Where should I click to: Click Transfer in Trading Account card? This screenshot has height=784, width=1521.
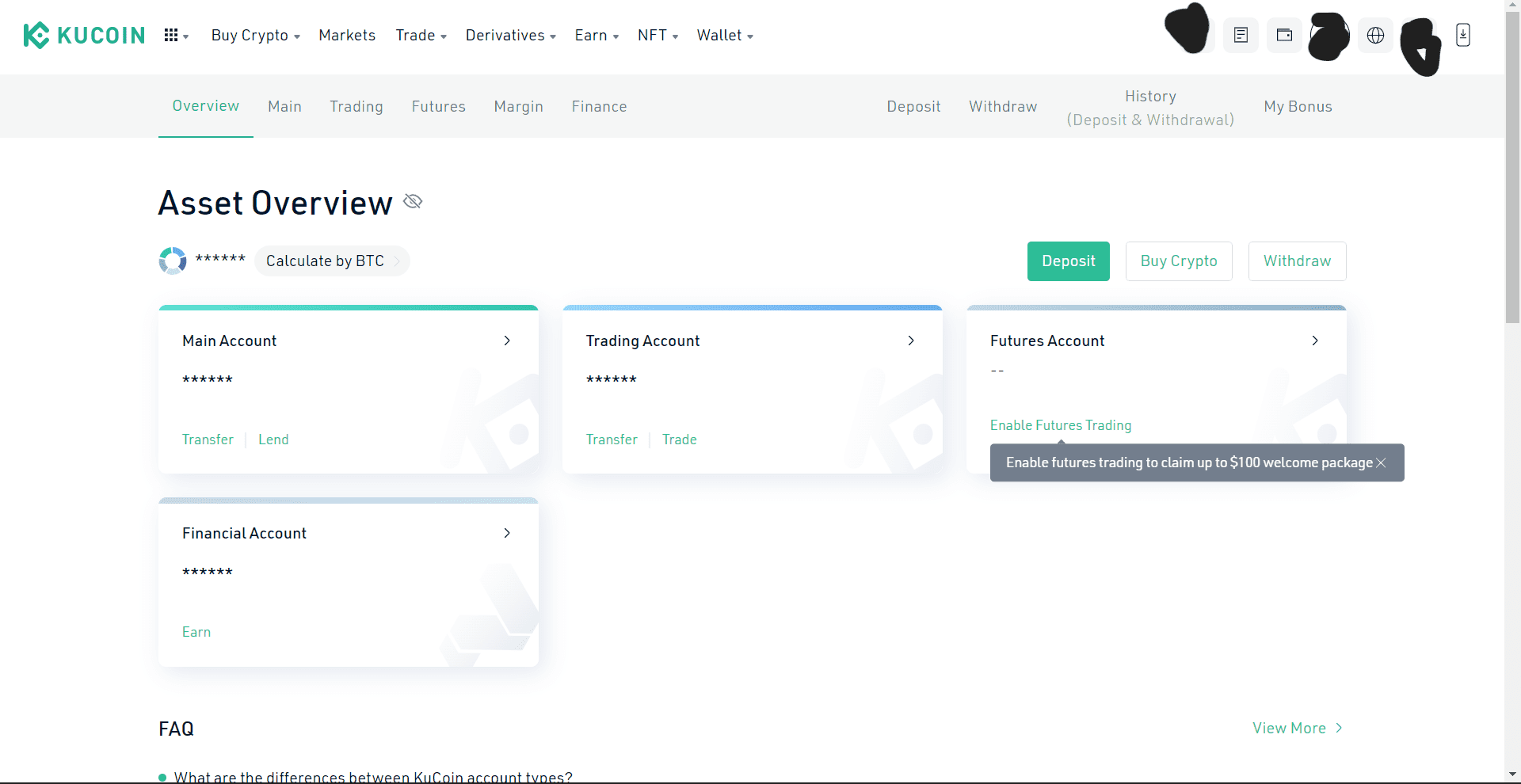coord(612,440)
